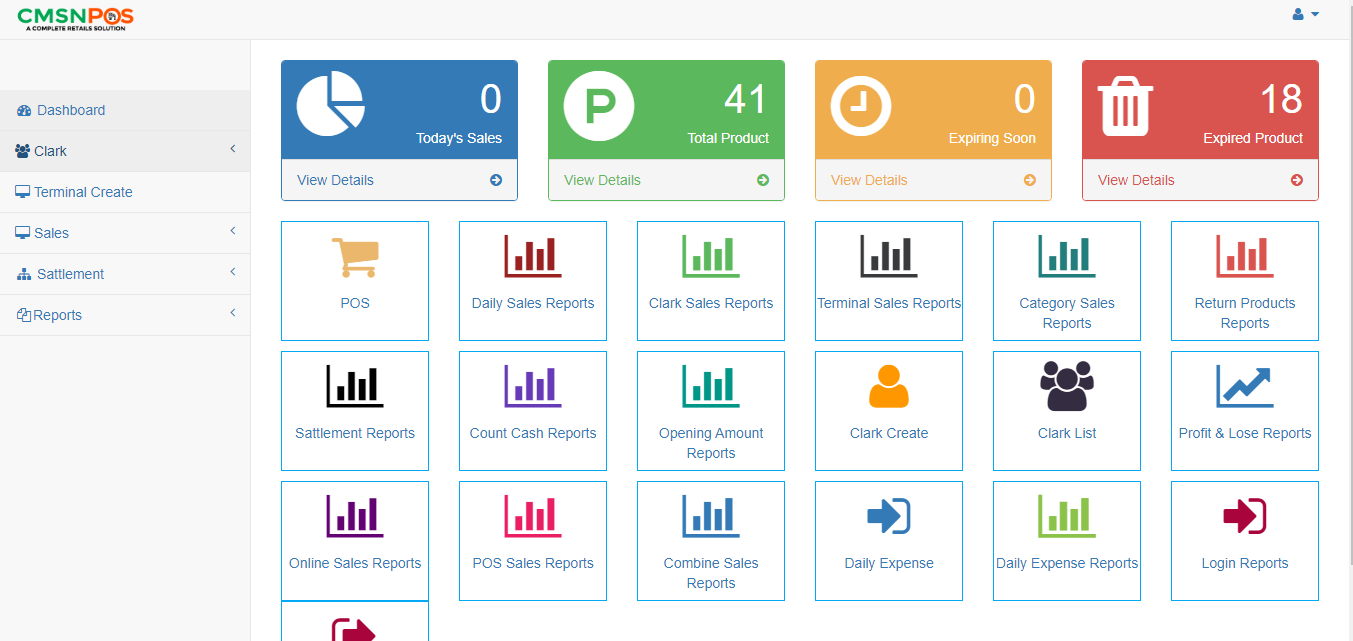Expand the Sales section in sidebar
The image size is (1353, 641).
(x=125, y=232)
